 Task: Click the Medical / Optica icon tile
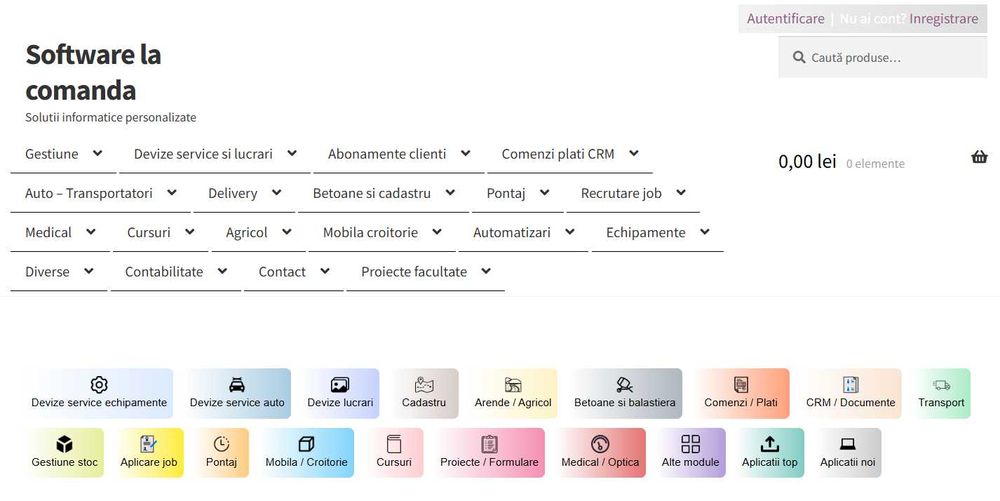[x=600, y=444]
